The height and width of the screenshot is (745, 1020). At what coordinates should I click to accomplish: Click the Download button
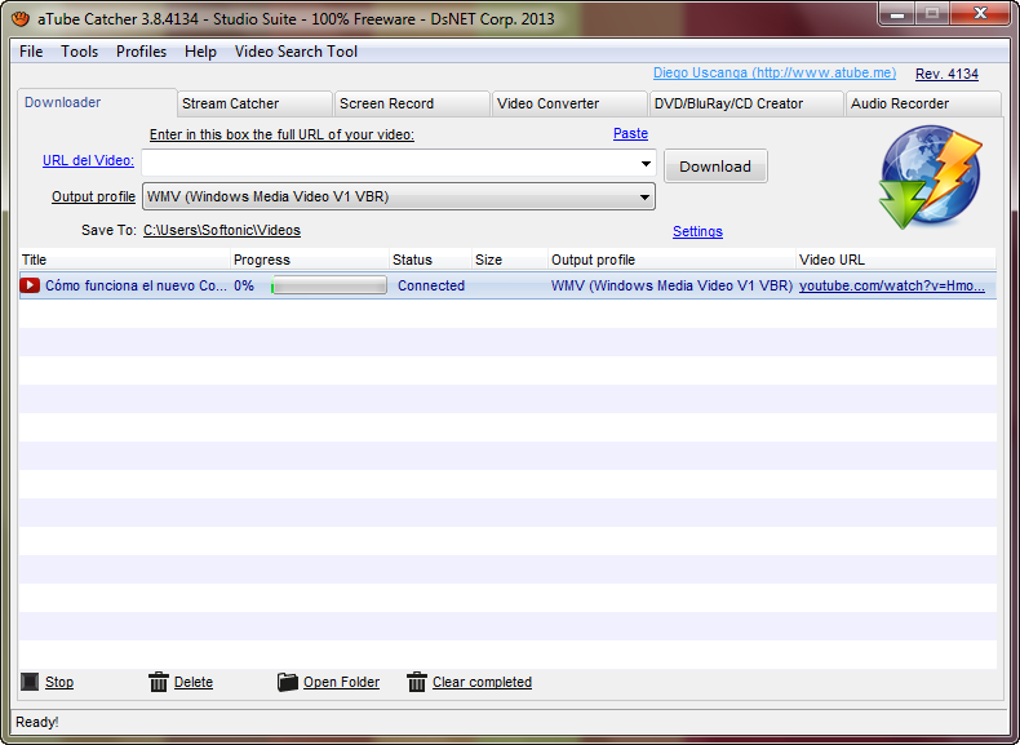tap(716, 166)
